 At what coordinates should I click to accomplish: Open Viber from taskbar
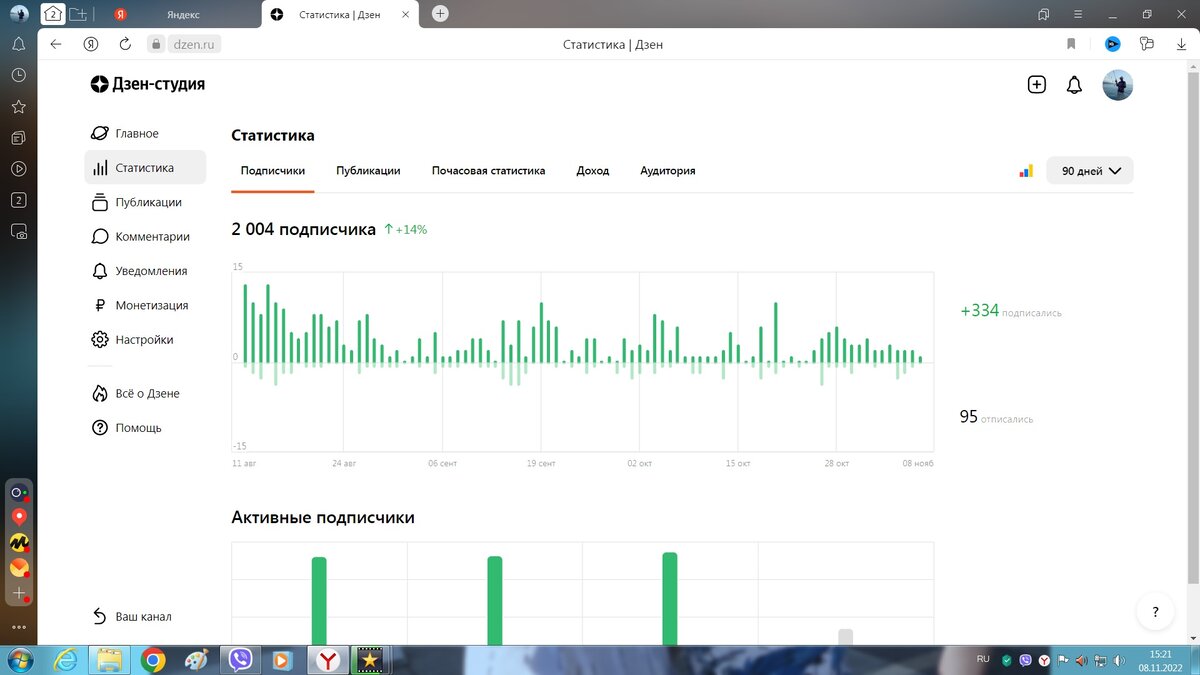coord(240,660)
